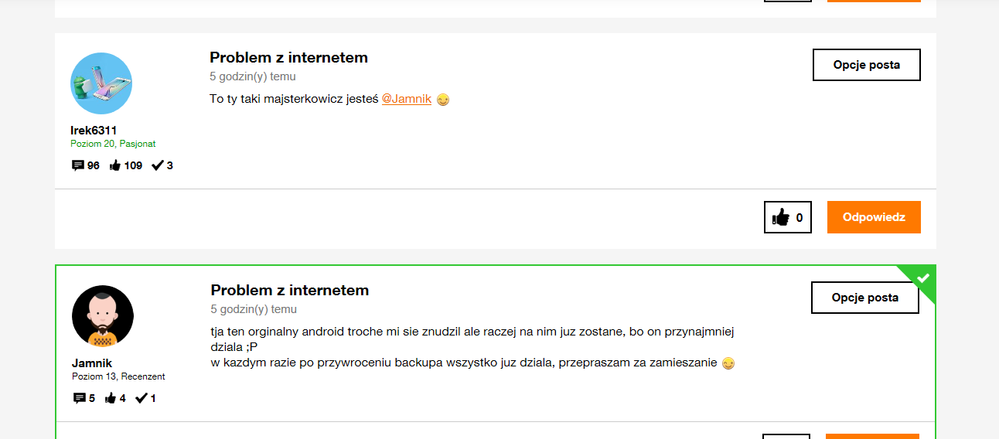Viewport: 999px width, 439px height.
Task: Click the green accepted-solution checkmark badge
Action: pyautogui.click(x=922, y=278)
